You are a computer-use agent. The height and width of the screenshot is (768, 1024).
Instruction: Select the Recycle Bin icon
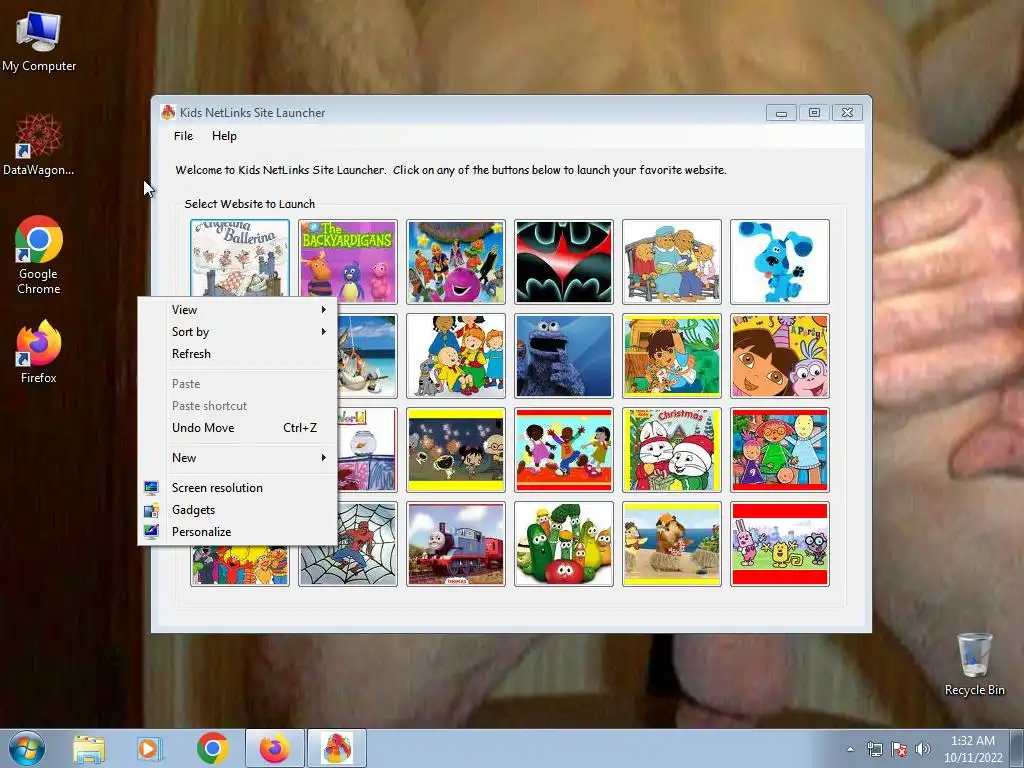click(974, 664)
